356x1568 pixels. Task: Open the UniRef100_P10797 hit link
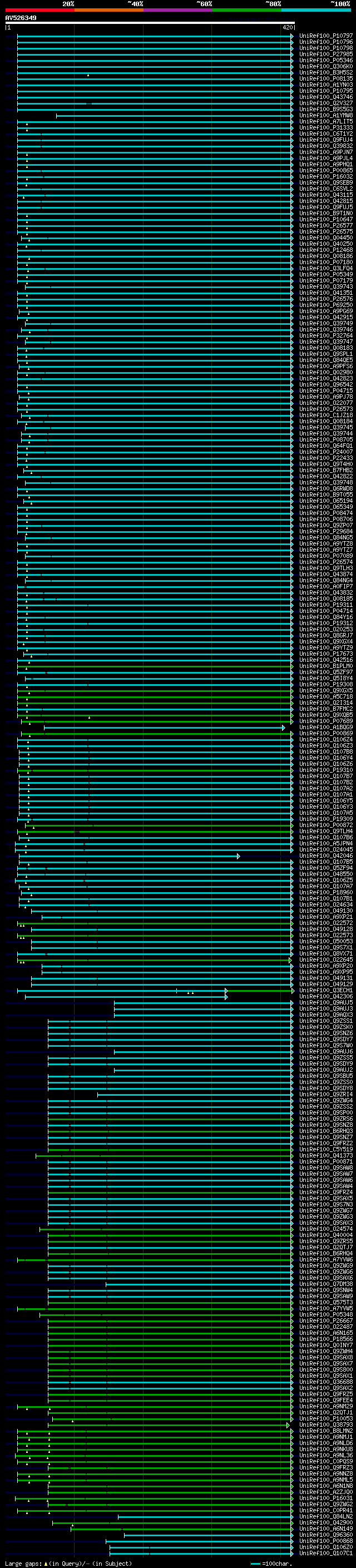[x=325, y=36]
